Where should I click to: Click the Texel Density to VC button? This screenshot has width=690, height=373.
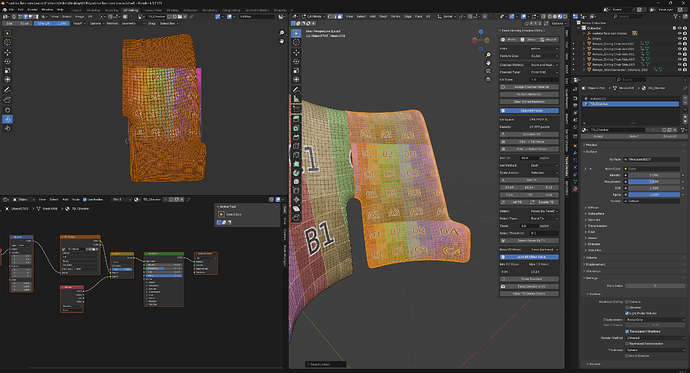[x=529, y=286]
